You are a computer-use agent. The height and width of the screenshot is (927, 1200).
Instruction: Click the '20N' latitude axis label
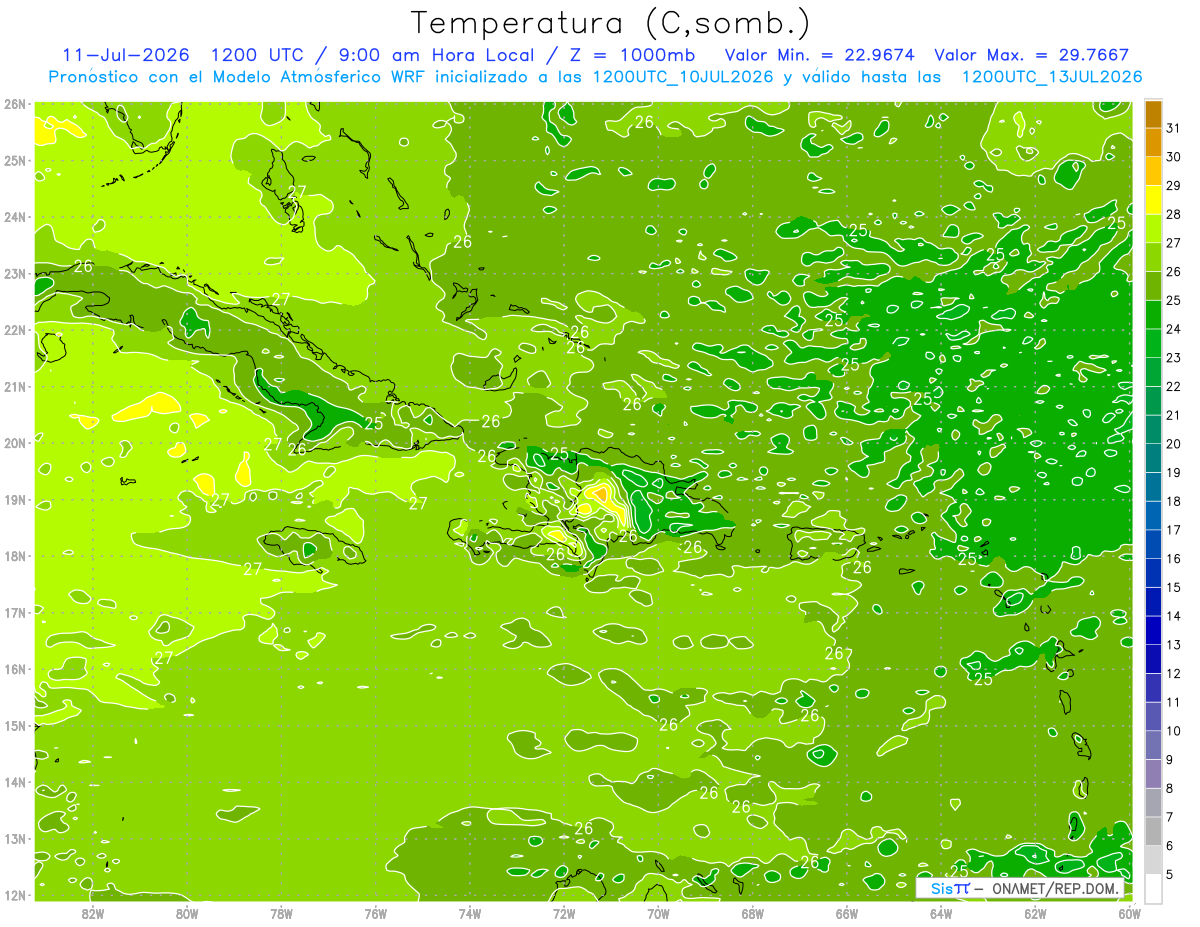coord(14,443)
